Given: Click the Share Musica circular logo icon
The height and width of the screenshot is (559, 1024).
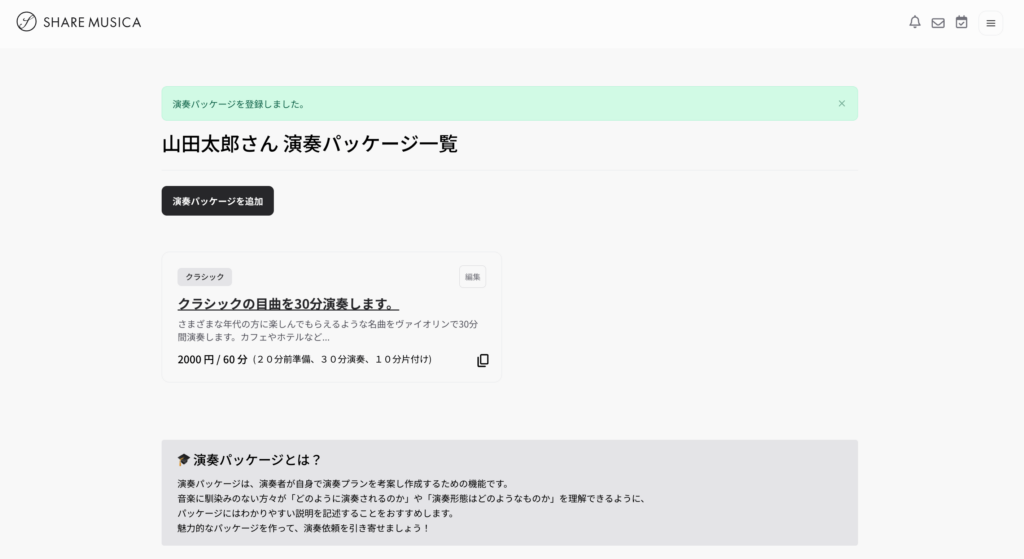Looking at the screenshot, I should point(27,22).
